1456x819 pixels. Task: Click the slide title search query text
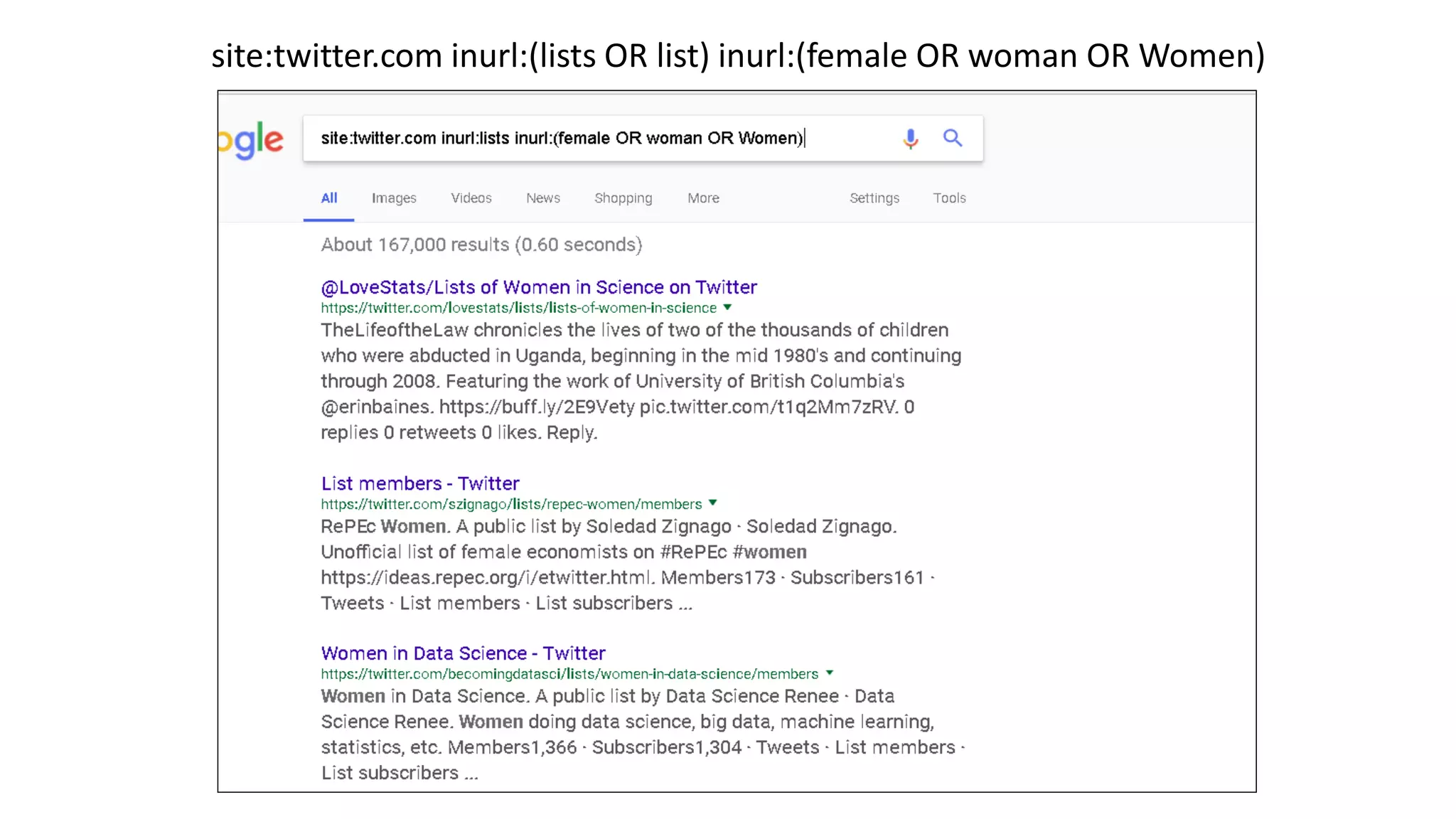click(738, 55)
